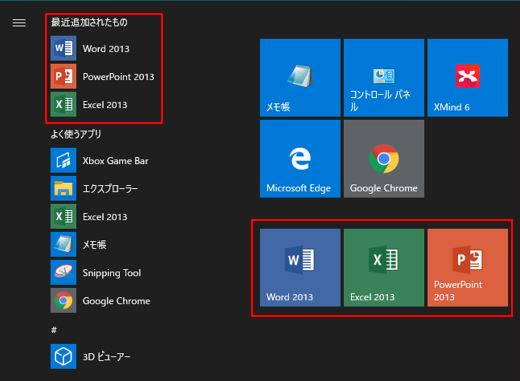The height and width of the screenshot is (381, 520).
Task: Open the メモ帳 tile
Action: 300,78
